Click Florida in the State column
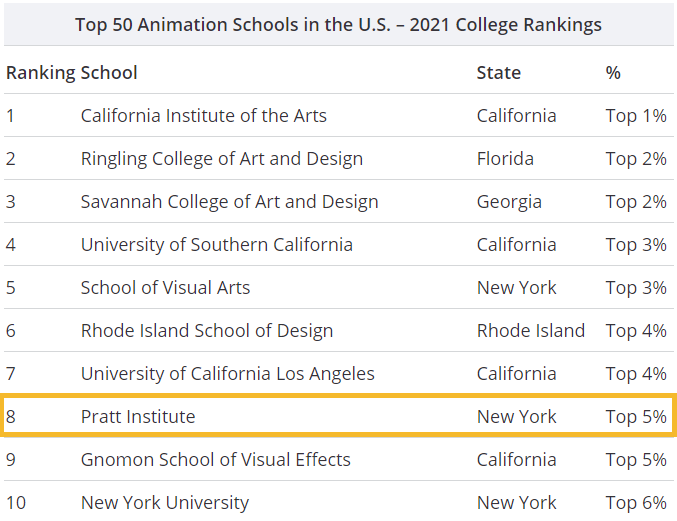 coord(505,159)
